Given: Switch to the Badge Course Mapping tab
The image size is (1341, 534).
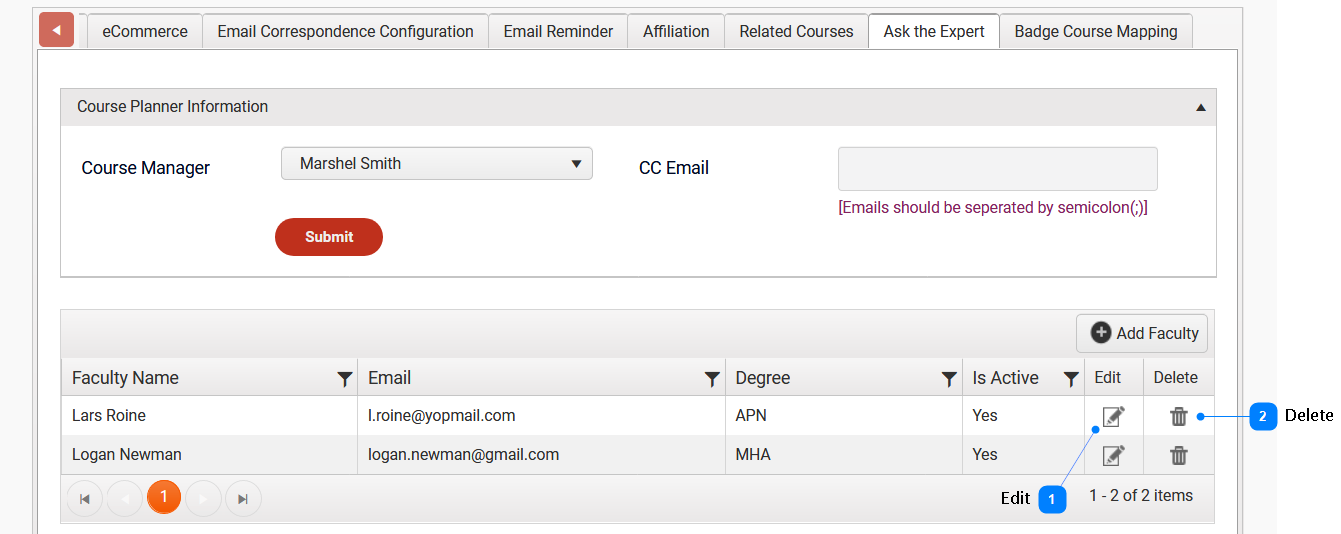Looking at the screenshot, I should point(1095,32).
